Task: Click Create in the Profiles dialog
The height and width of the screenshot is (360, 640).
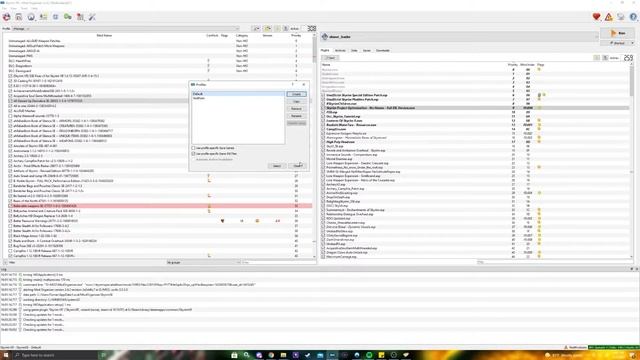Action: click(x=296, y=94)
